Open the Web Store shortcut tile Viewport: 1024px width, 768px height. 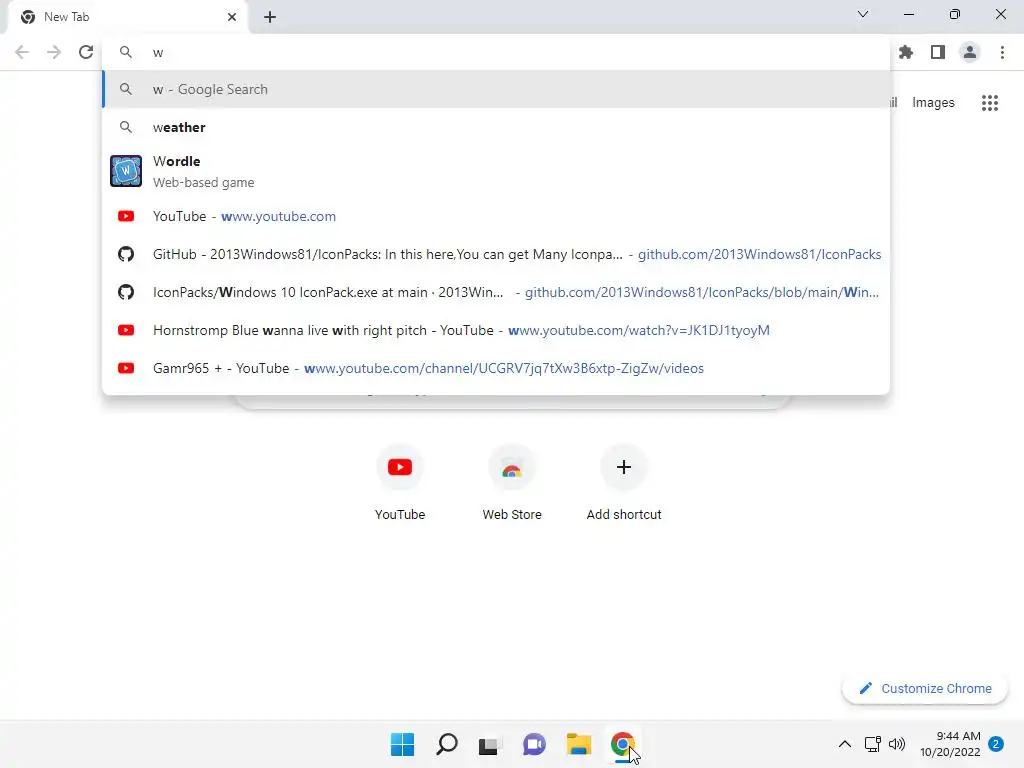[x=512, y=483]
